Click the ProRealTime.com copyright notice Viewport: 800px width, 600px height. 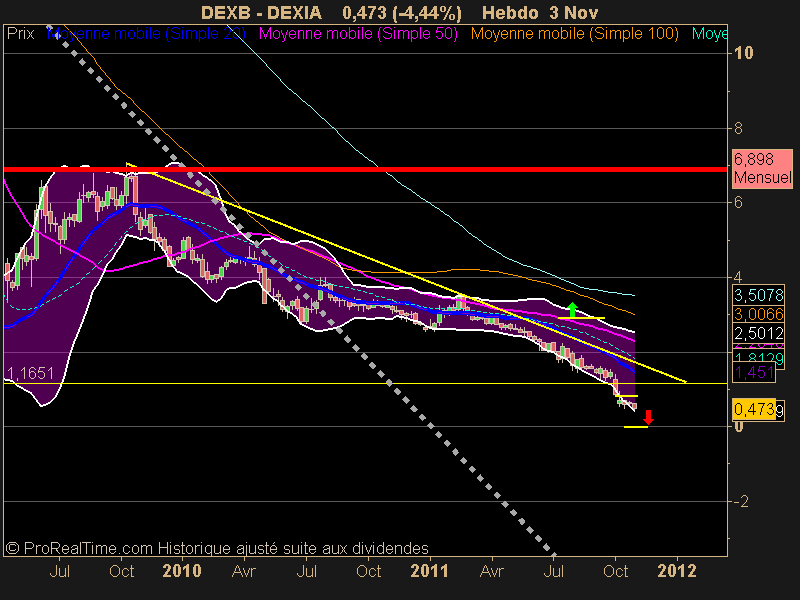pos(217,548)
